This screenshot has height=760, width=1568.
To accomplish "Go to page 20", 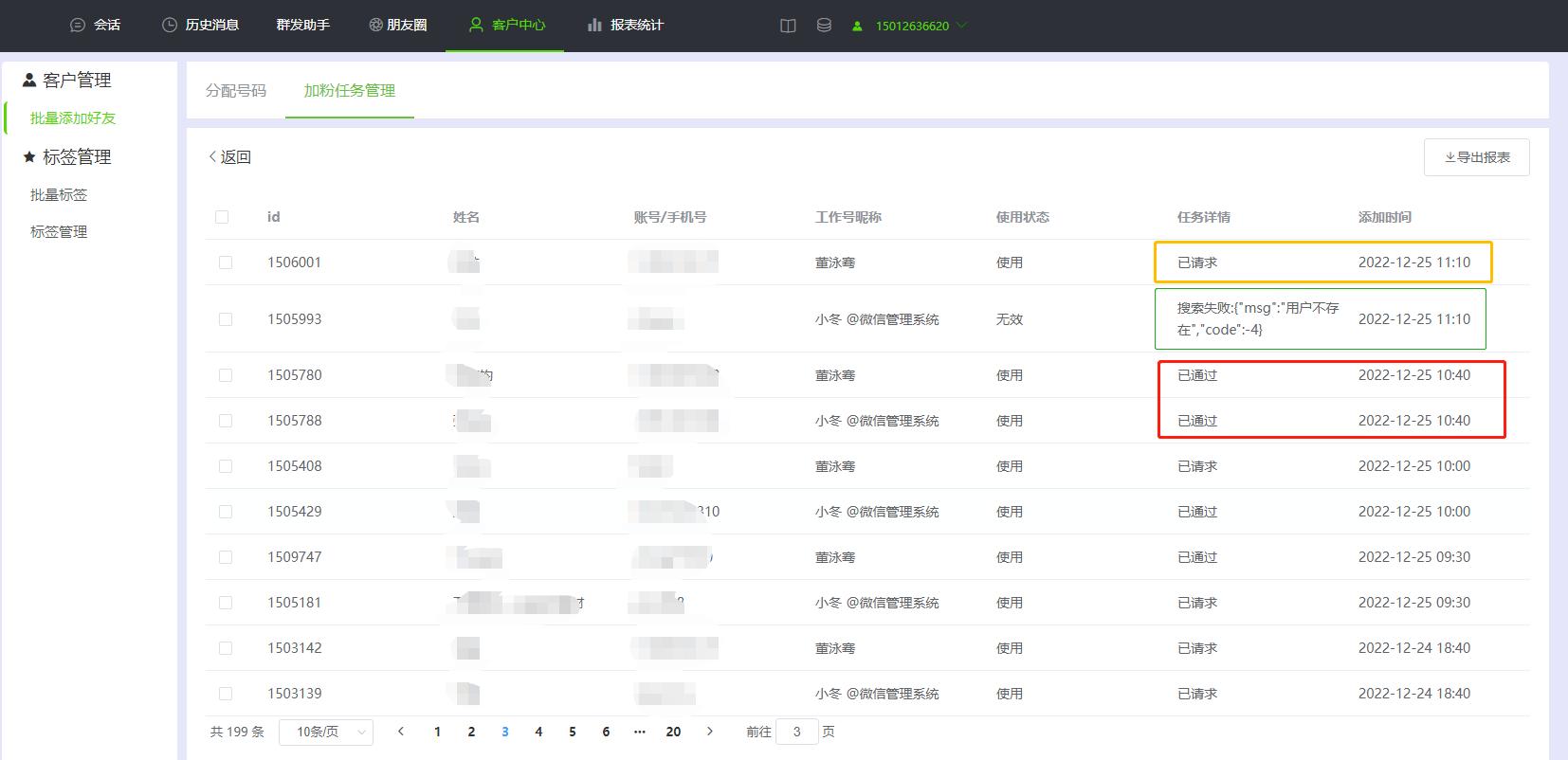I will pos(673,732).
